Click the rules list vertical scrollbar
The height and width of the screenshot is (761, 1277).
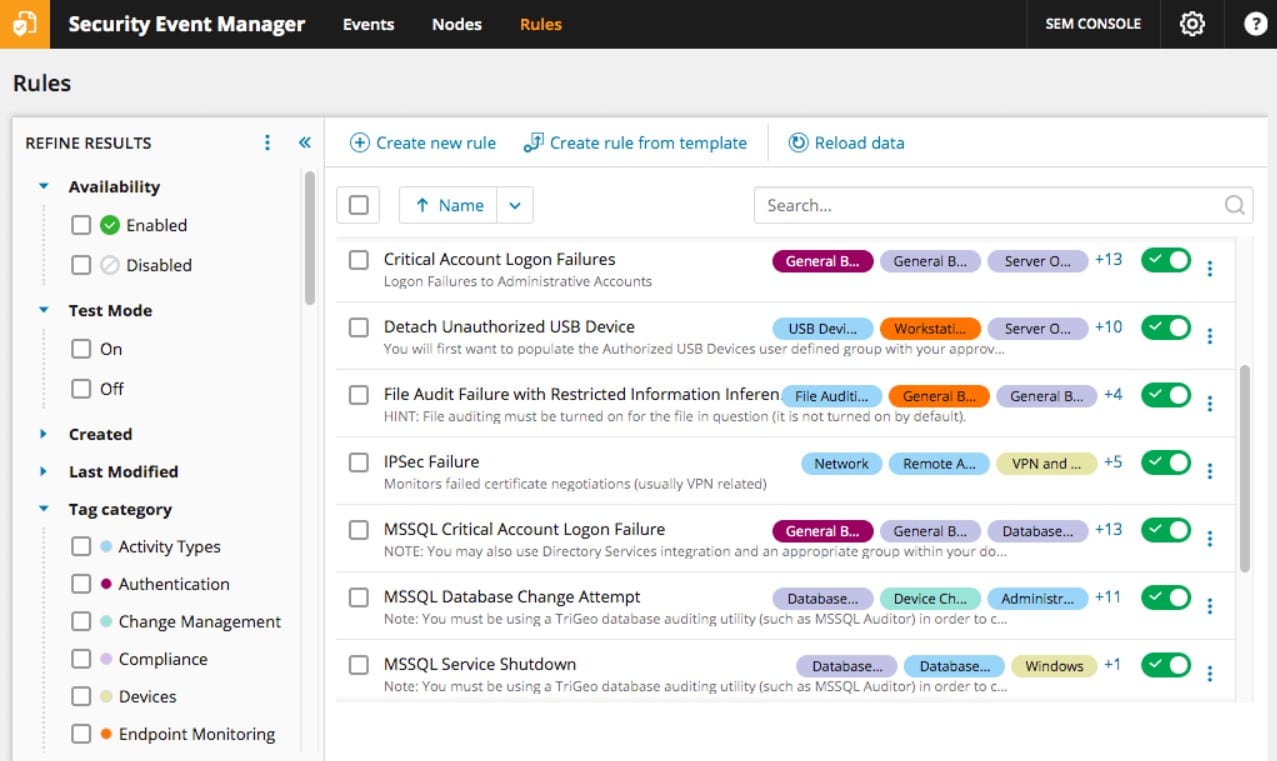(x=1245, y=468)
